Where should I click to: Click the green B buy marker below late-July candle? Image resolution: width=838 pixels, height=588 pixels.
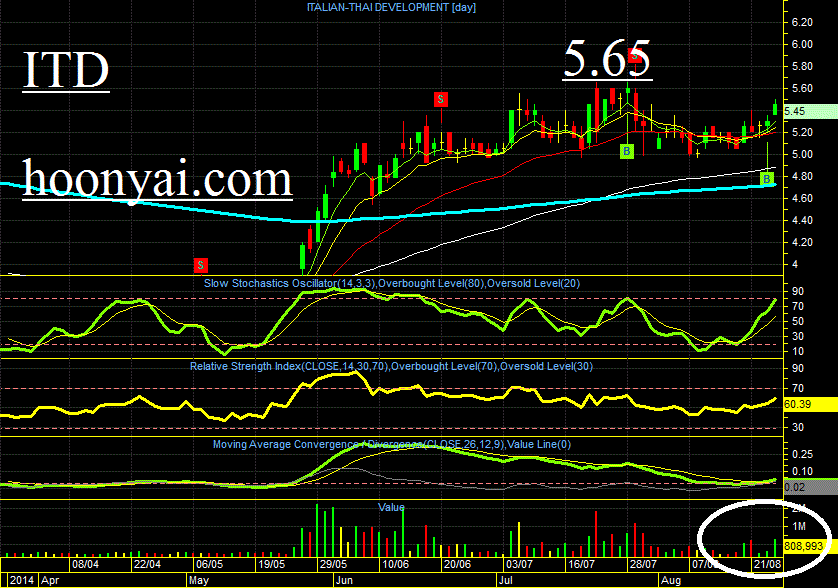coord(626,151)
